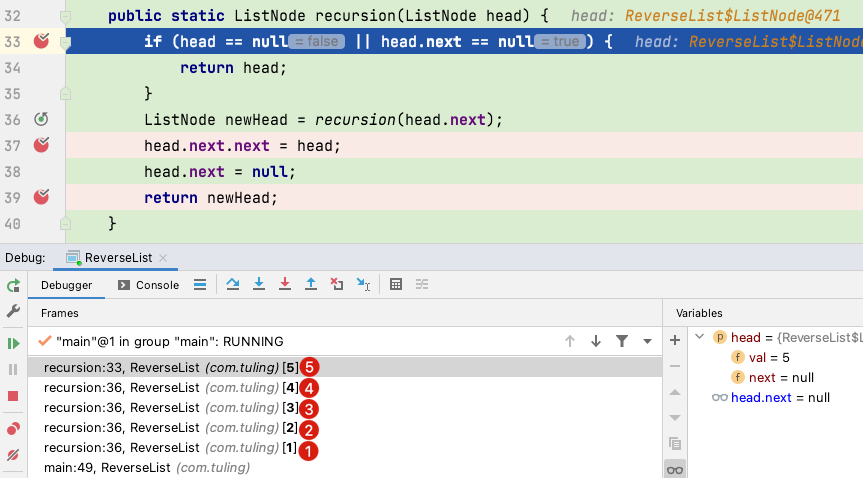This screenshot has height=478, width=863.
Task: Collapse method fold at line 32
Action: [x=65, y=17]
